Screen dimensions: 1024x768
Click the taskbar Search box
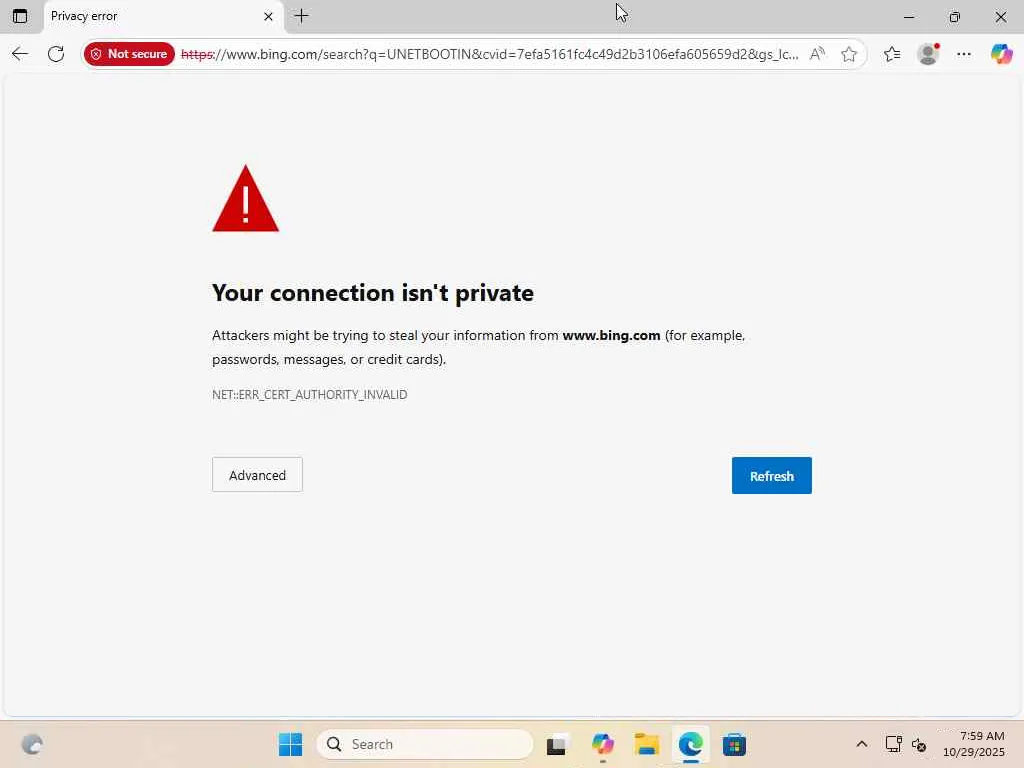pyautogui.click(x=424, y=744)
